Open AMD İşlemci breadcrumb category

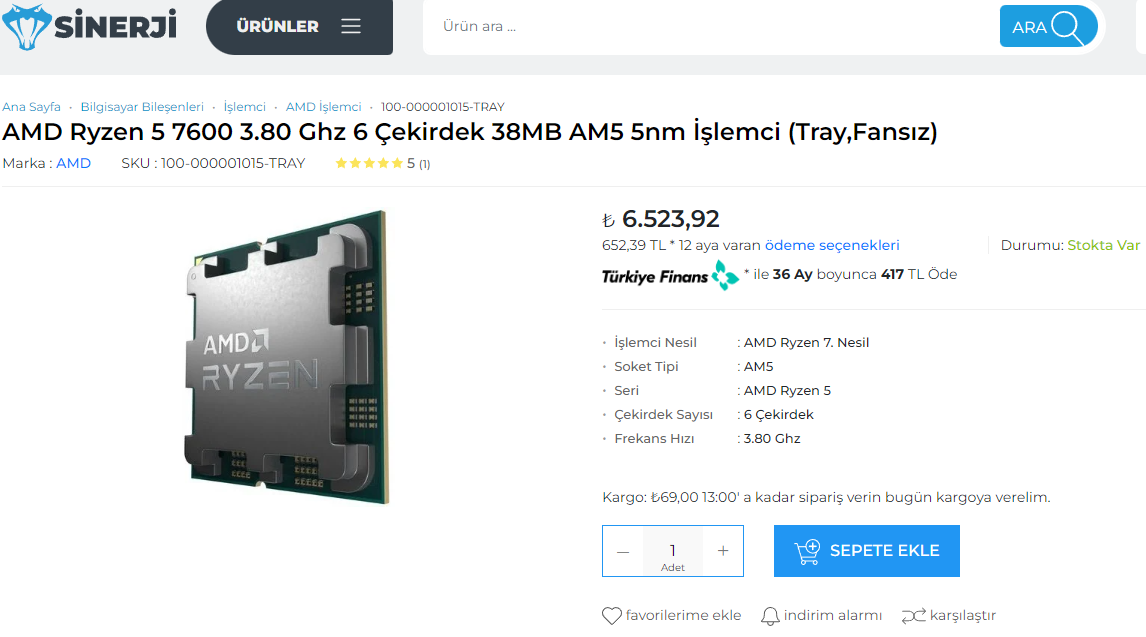[323, 107]
